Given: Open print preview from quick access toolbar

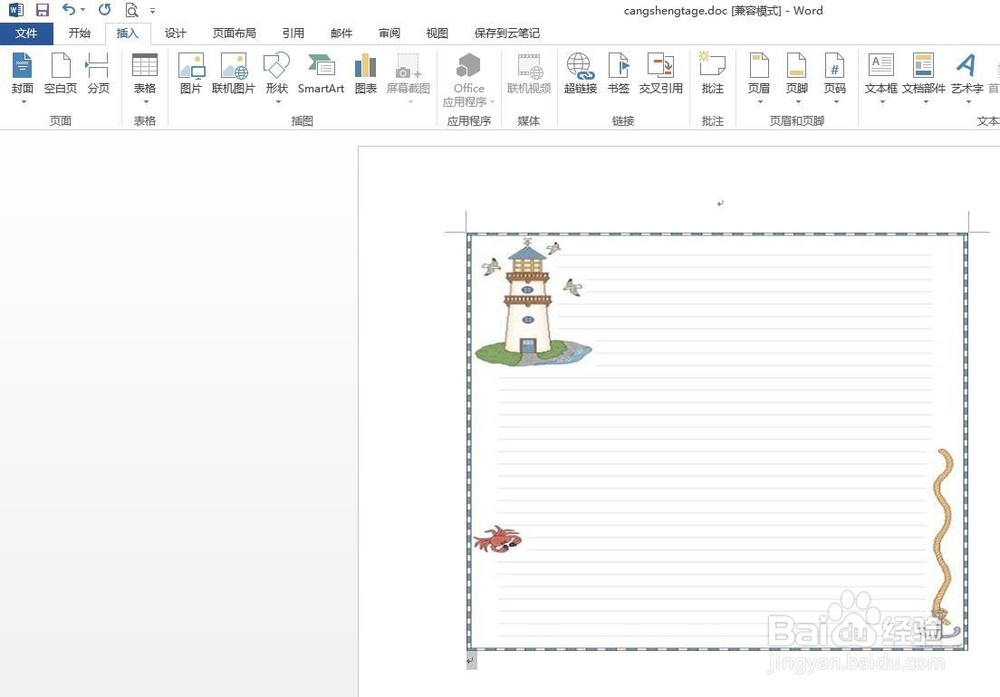Looking at the screenshot, I should click(131, 10).
